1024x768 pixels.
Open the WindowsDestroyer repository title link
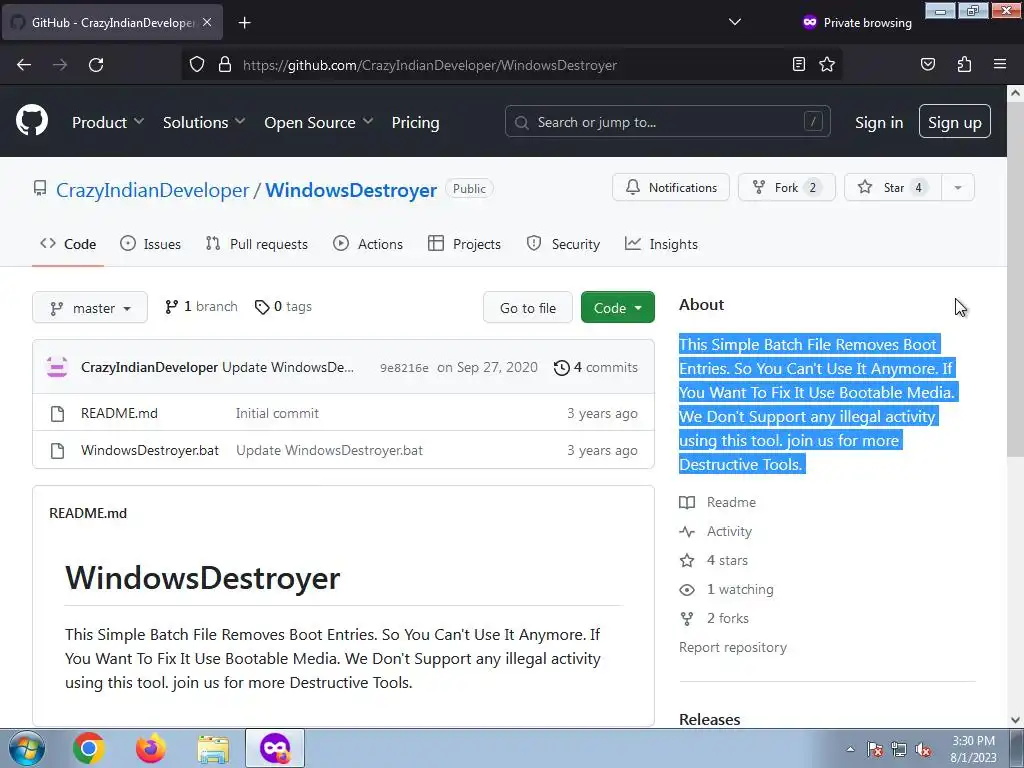pos(351,190)
